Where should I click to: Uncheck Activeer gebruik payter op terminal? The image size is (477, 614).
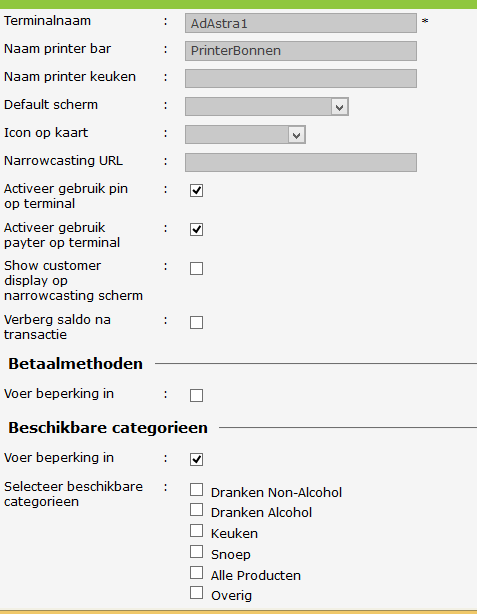pyautogui.click(x=196, y=229)
